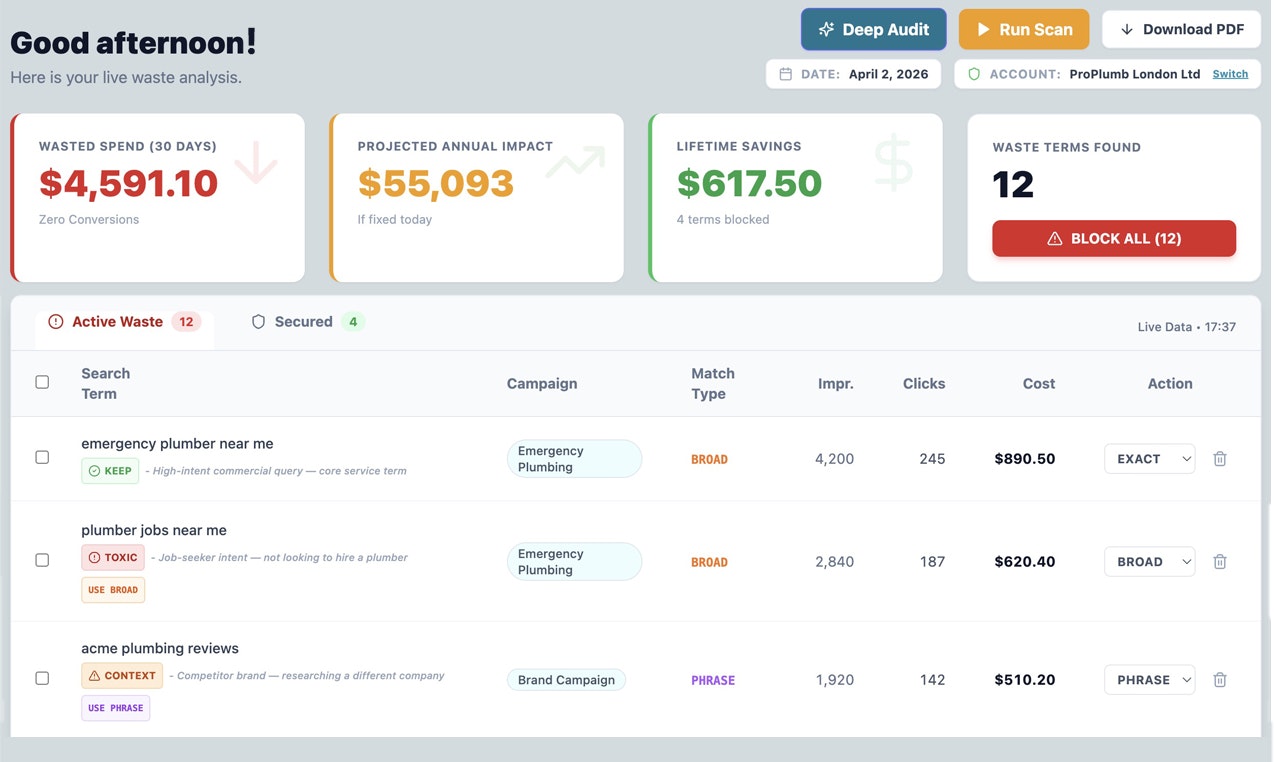Click the Live Data 17:37 timestamp
The image size is (1274, 762).
[1187, 327]
